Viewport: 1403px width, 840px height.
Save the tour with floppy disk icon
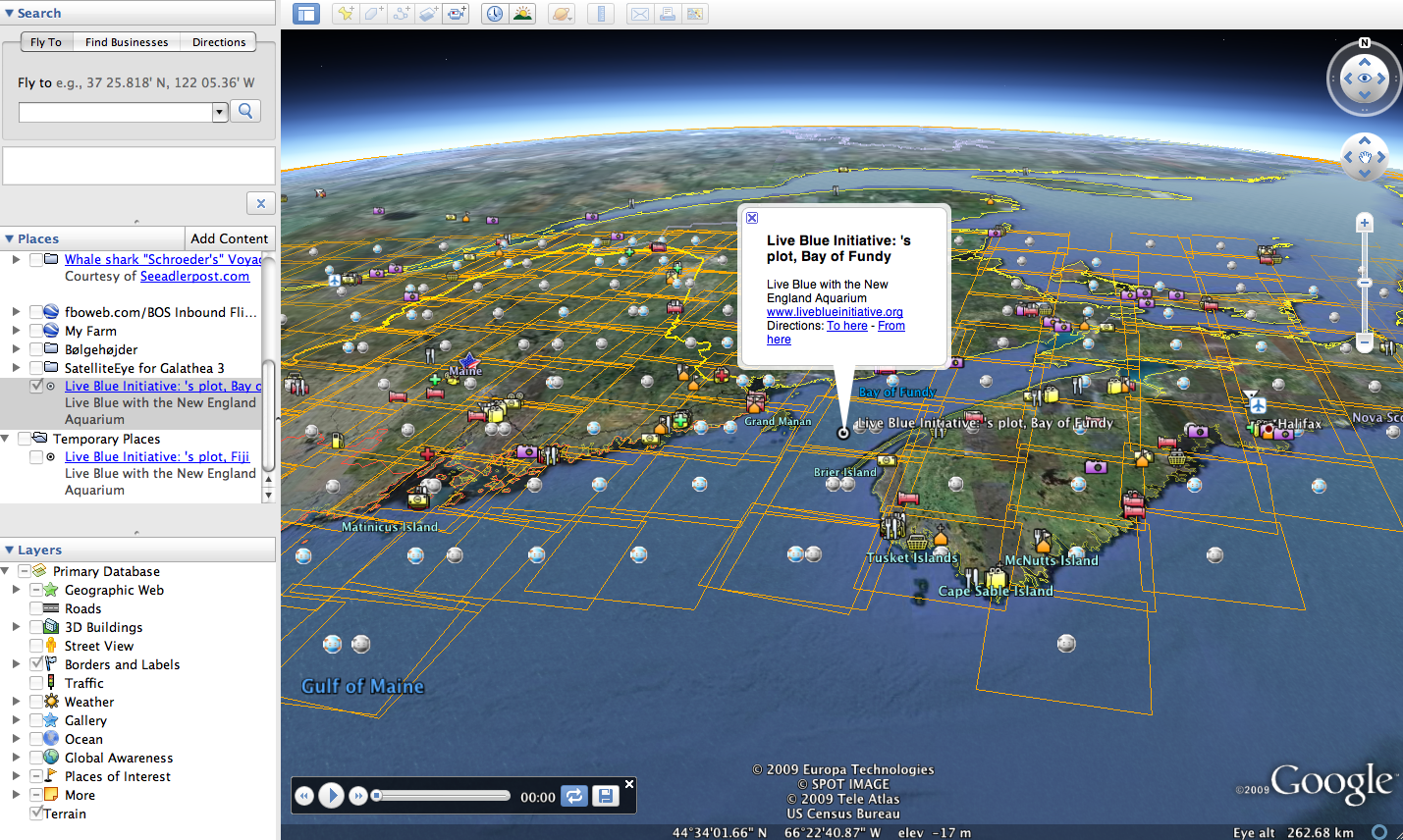pyautogui.click(x=605, y=796)
